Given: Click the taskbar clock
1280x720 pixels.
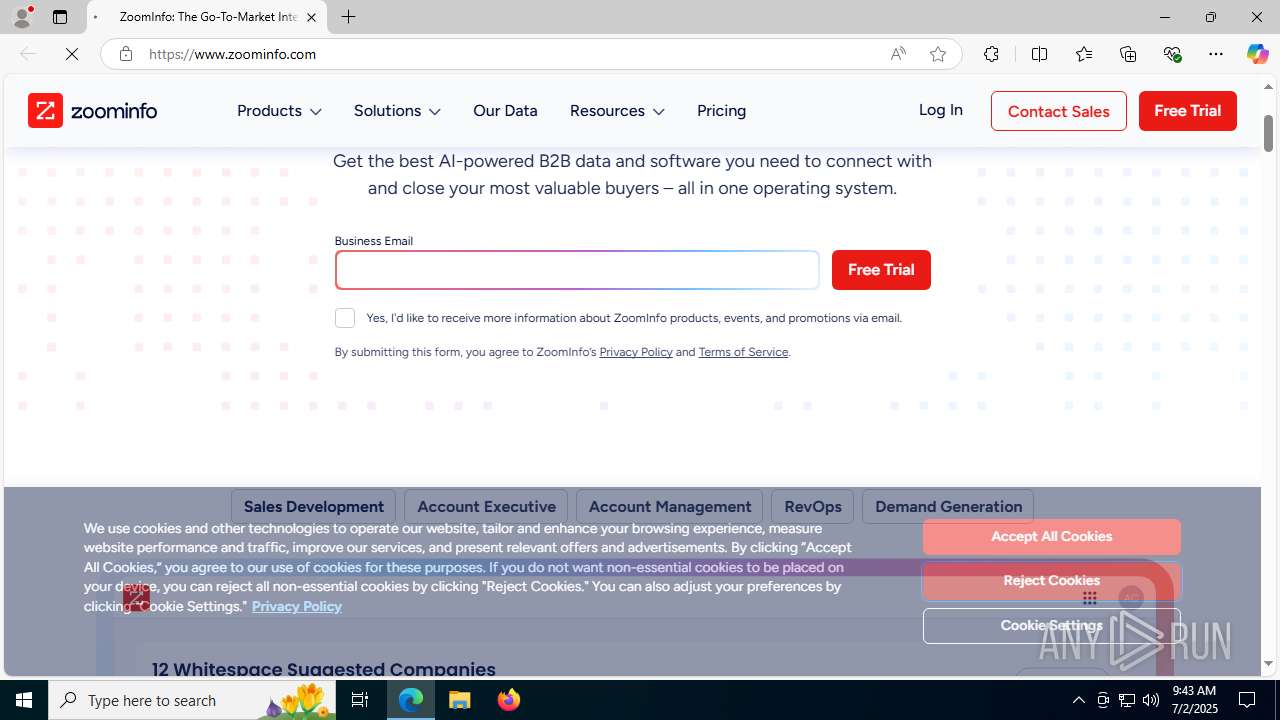Looking at the screenshot, I should [x=1194, y=700].
